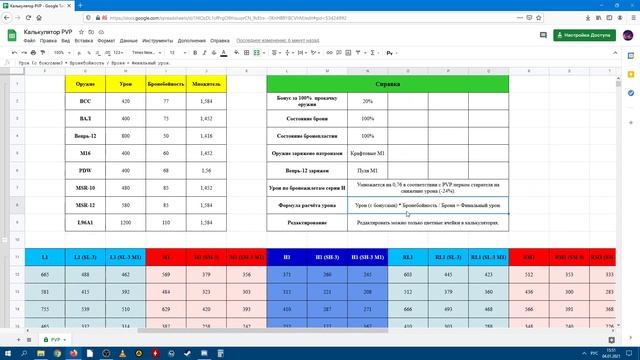
Task: Activate the paint format tool
Action: tap(43, 53)
